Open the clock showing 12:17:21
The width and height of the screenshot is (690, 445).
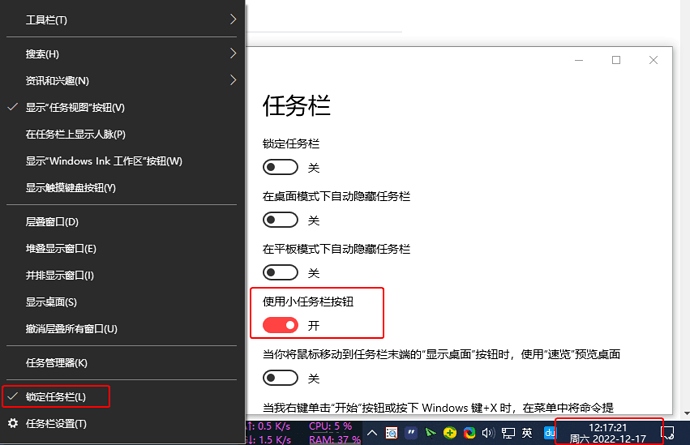(x=608, y=433)
